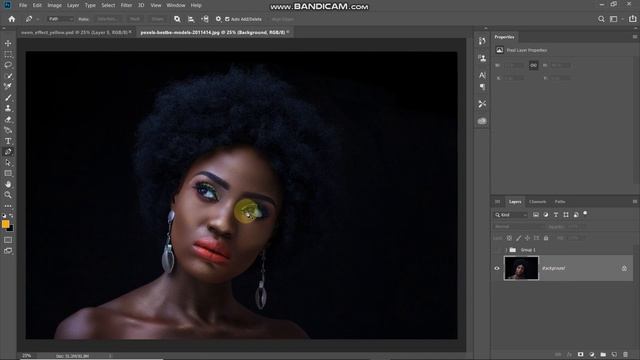Expand the Group 1 folder arrow
640x360 pixels.
(506, 250)
